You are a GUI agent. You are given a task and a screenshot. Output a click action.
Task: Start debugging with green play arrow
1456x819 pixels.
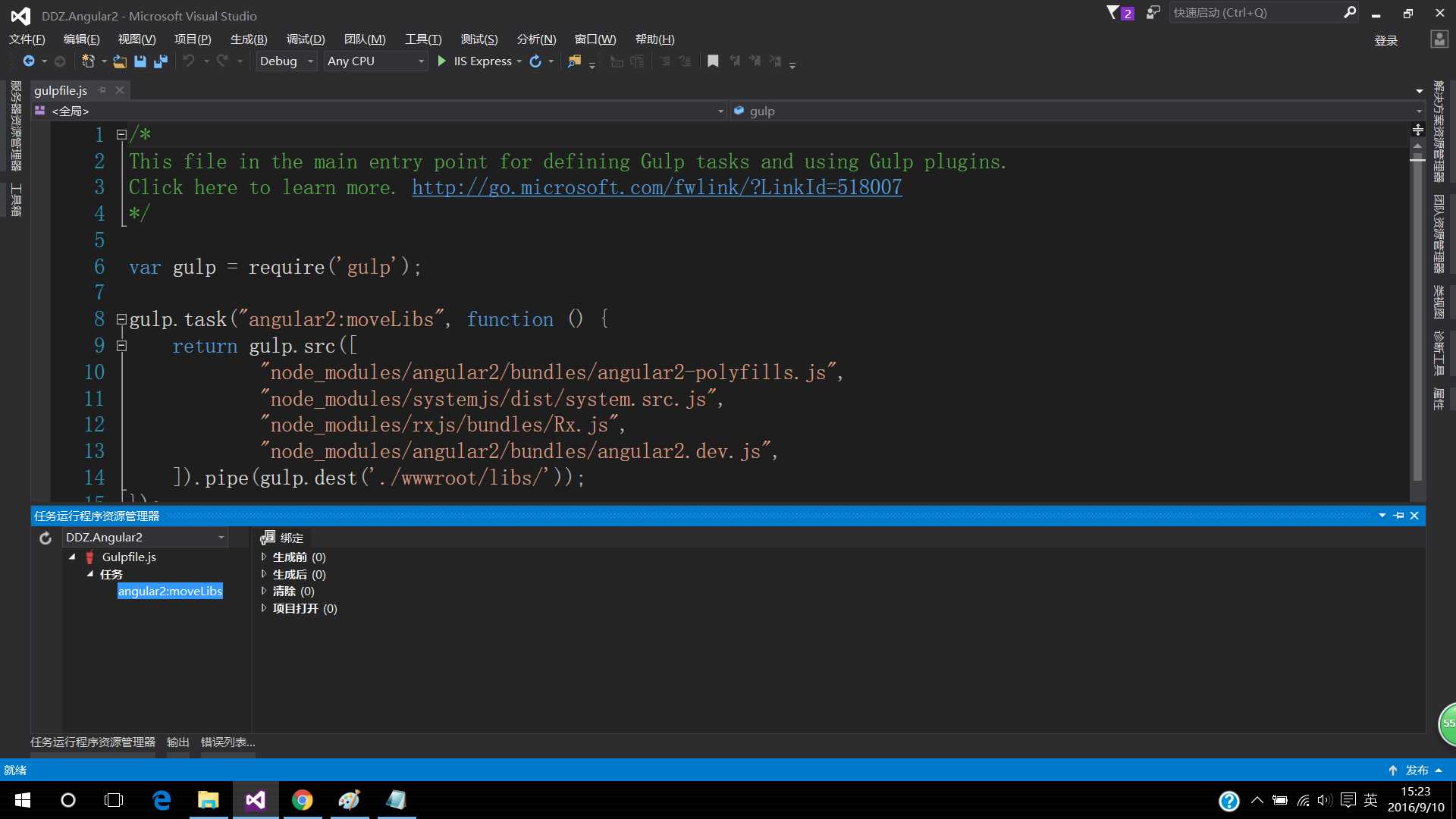coord(442,61)
